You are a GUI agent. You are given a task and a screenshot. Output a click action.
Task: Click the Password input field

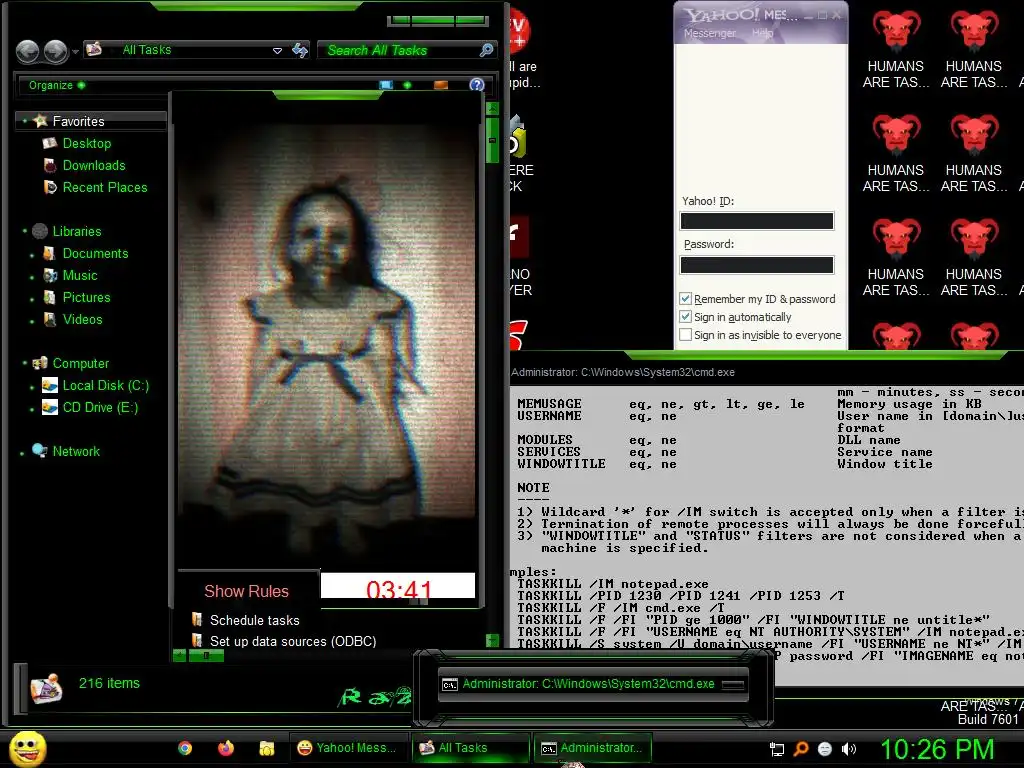[x=757, y=264]
